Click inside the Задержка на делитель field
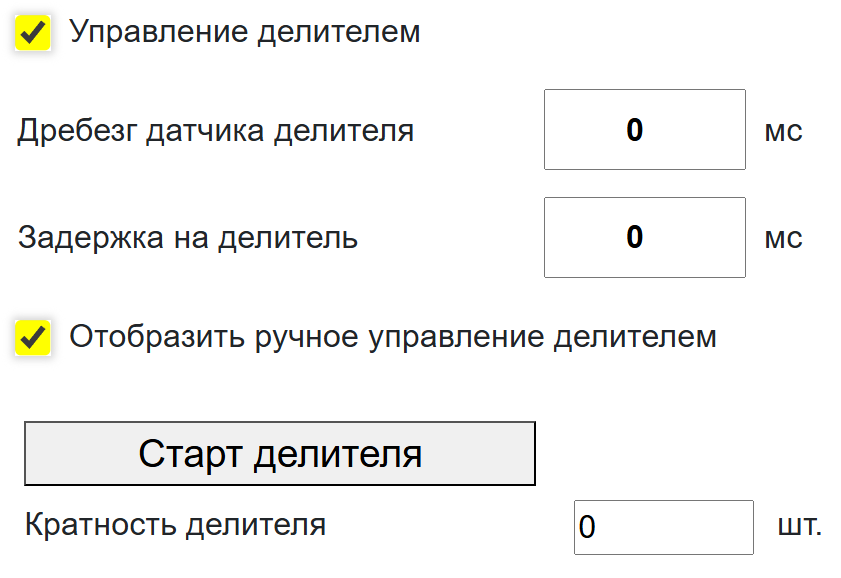 (644, 237)
